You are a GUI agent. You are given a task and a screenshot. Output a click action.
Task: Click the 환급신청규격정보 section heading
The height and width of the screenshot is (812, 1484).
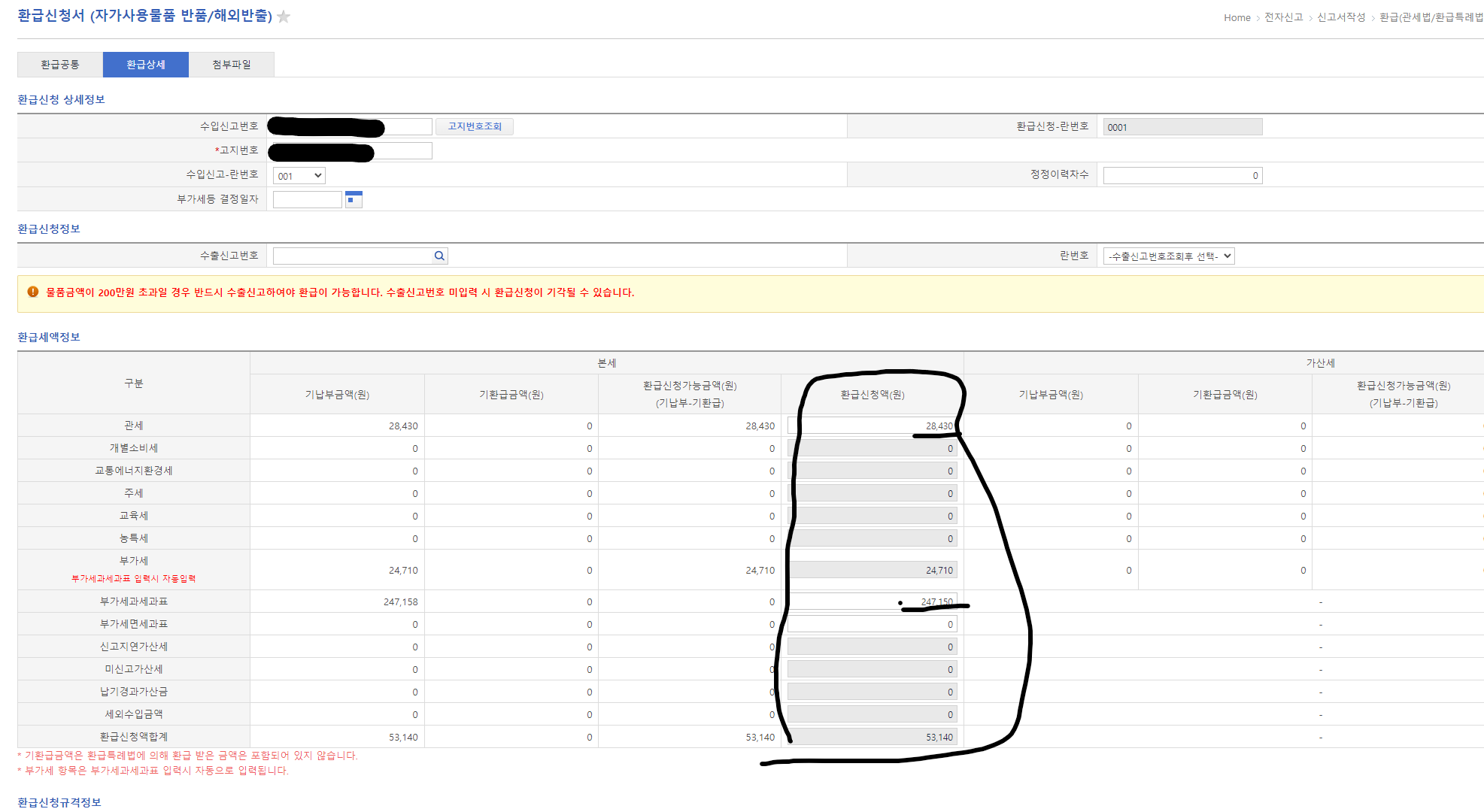tap(59, 802)
